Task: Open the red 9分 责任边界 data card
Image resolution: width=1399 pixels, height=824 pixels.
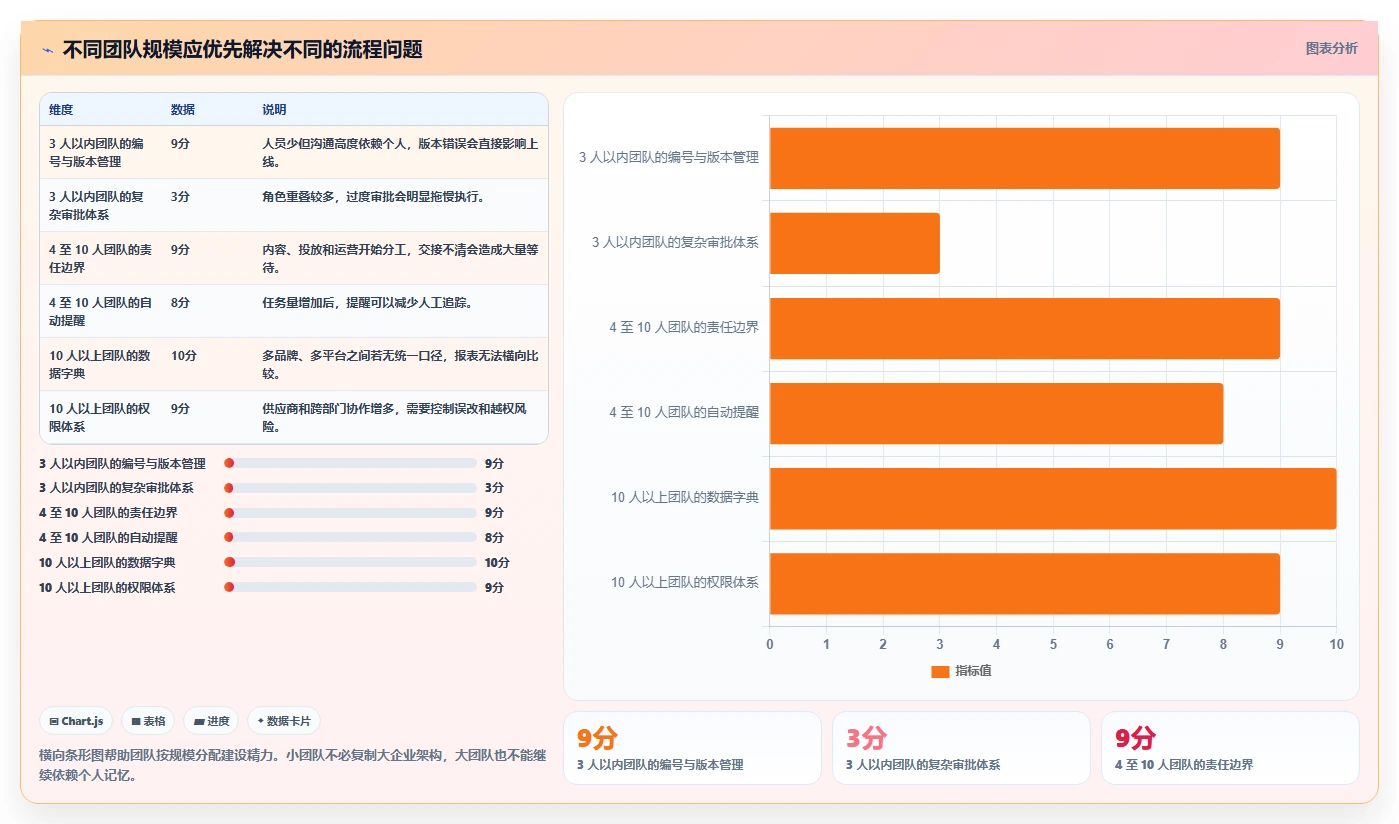Action: tap(1230, 748)
